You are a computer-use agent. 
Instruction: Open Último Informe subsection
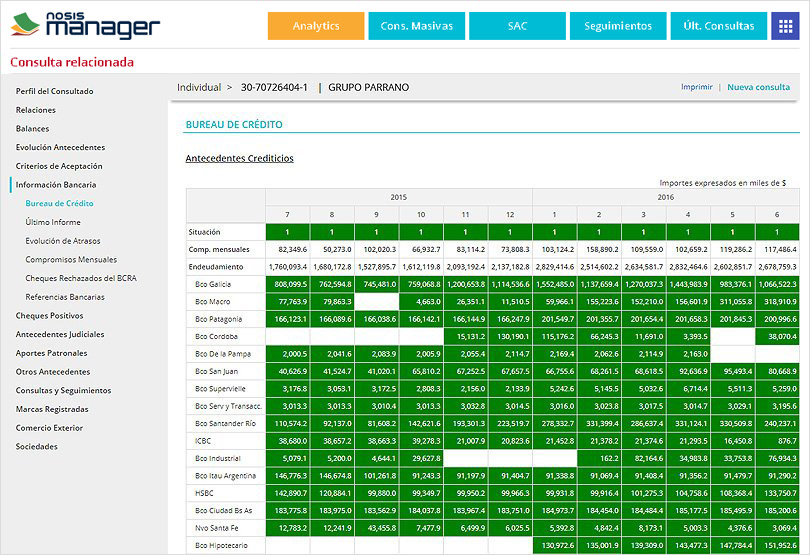53,222
